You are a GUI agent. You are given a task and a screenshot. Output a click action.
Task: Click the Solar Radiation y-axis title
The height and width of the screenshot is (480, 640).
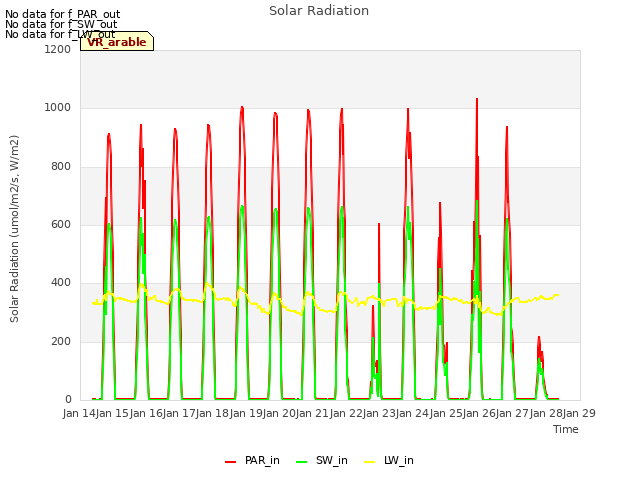(14, 229)
